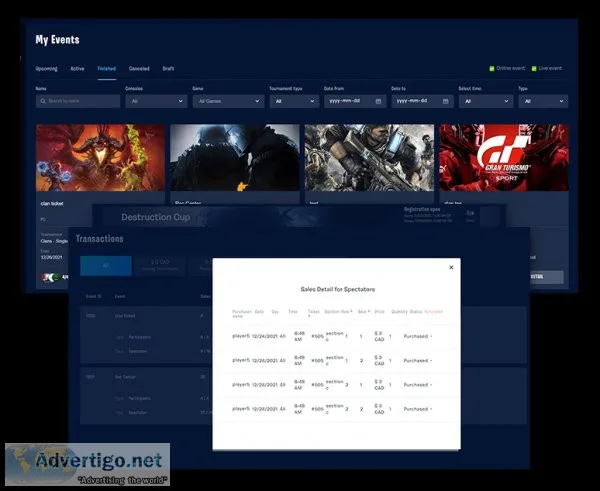Expand the Select time dropdown

point(486,101)
